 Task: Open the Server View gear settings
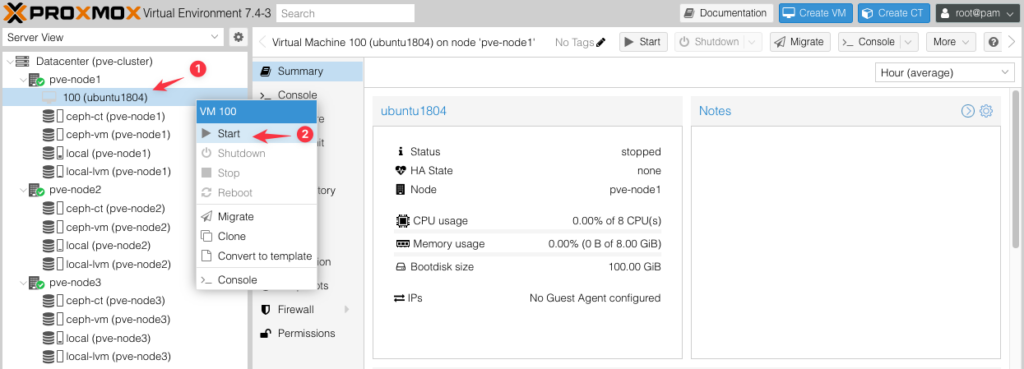(x=238, y=37)
